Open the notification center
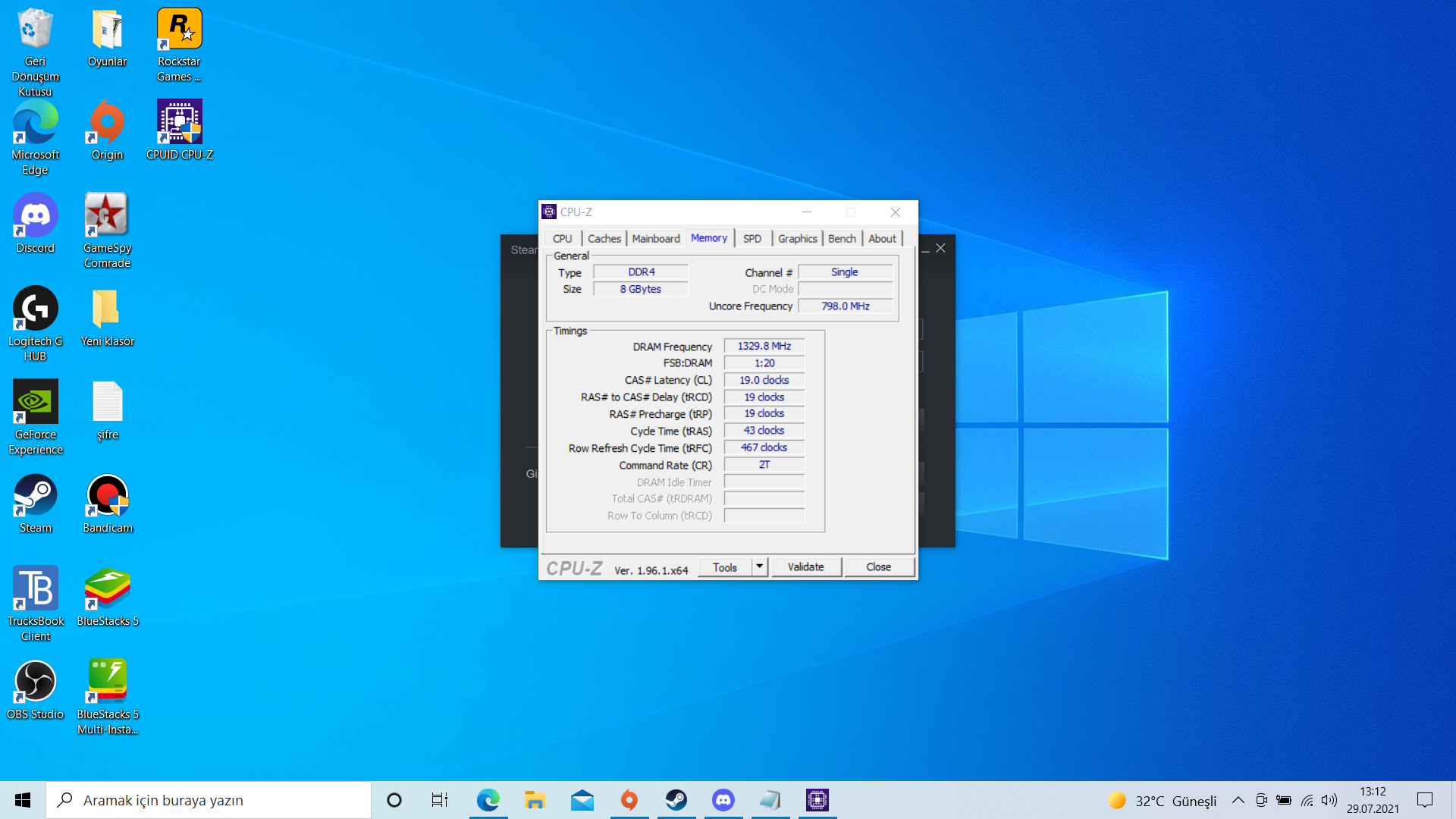The width and height of the screenshot is (1456, 819). pyautogui.click(x=1425, y=800)
